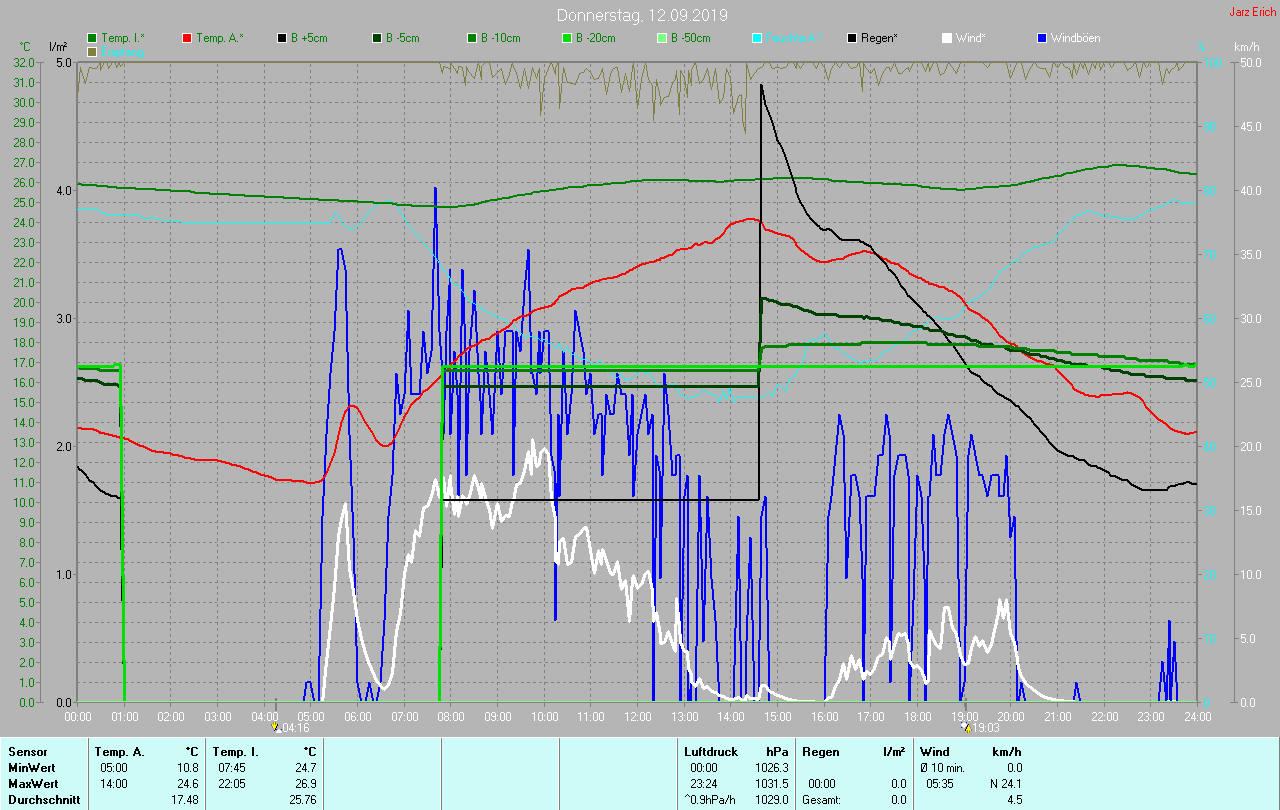Toggle the B -10cm legend label
The height and width of the screenshot is (810, 1280).
[x=500, y=38]
